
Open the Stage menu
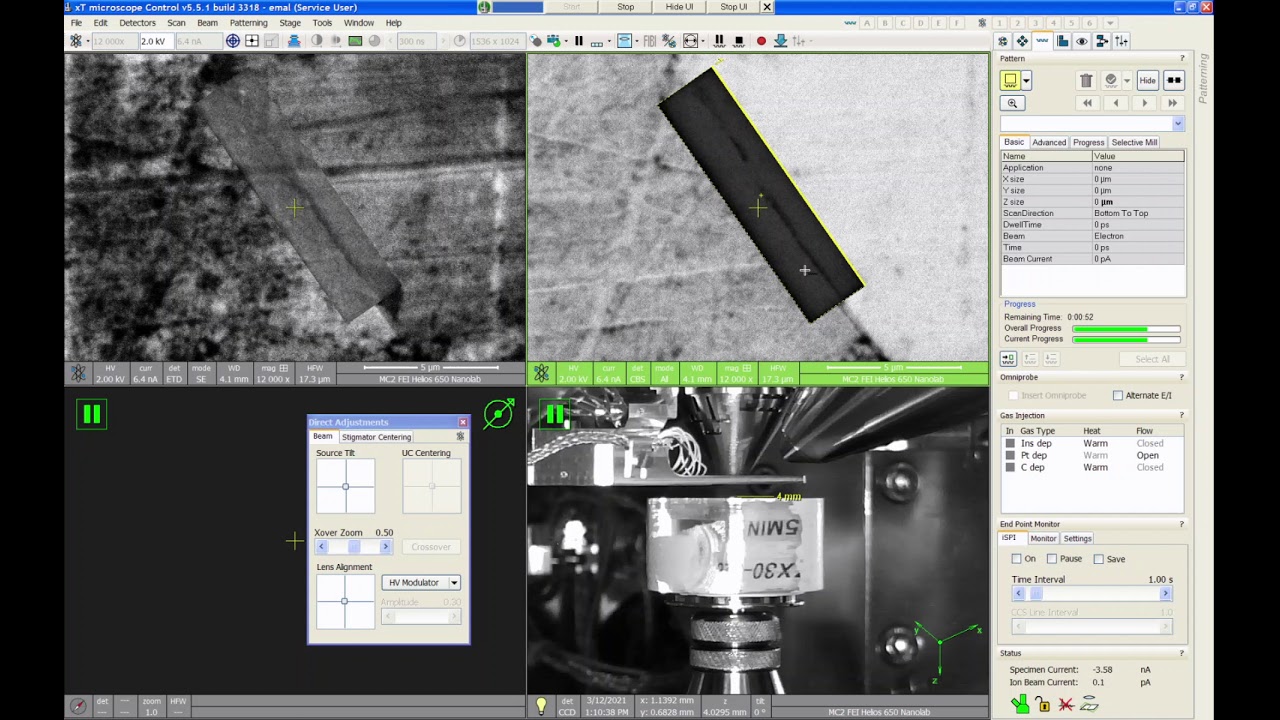[290, 23]
